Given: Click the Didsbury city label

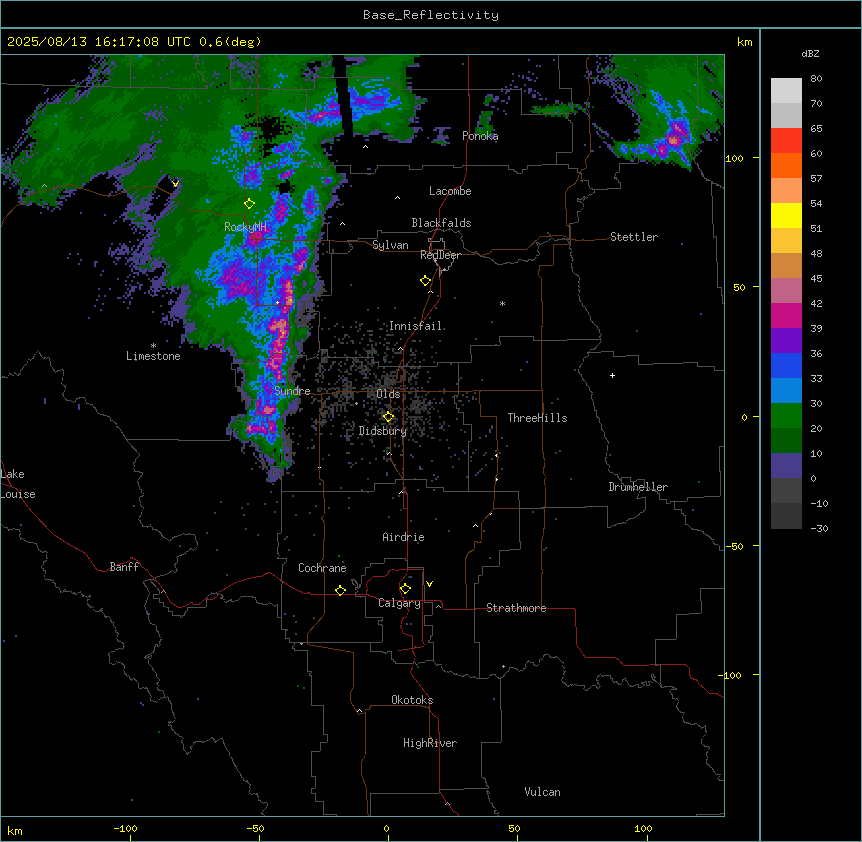Looking at the screenshot, I should [x=383, y=431].
